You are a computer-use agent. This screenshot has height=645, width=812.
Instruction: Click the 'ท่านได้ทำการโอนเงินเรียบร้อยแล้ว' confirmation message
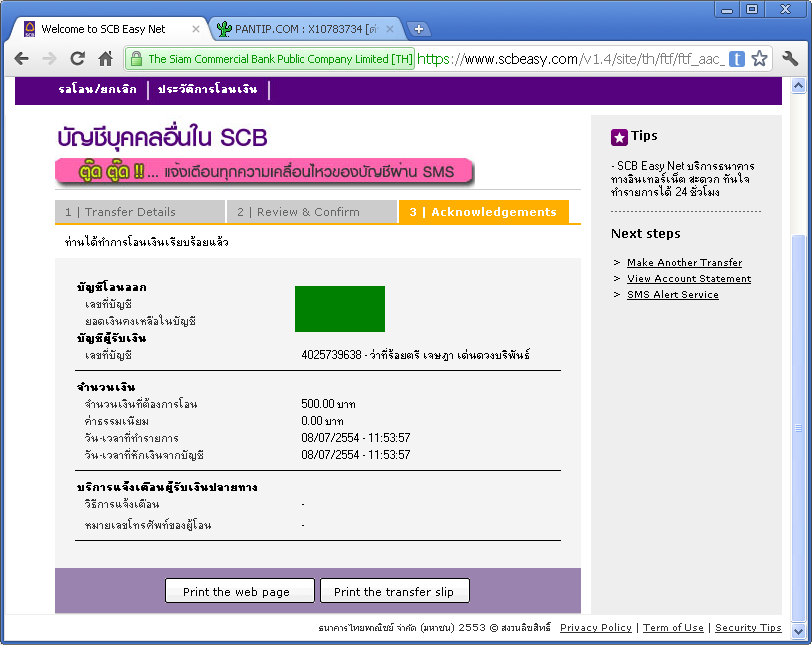click(x=147, y=242)
